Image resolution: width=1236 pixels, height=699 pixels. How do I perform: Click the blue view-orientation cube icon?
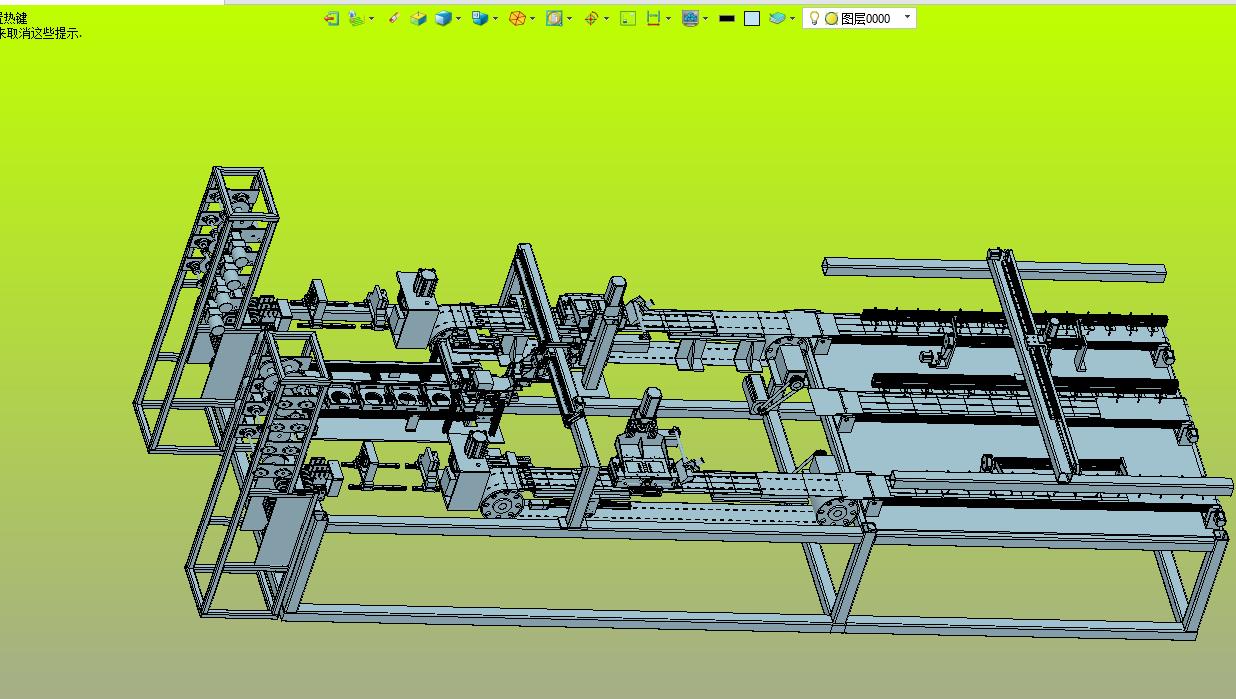click(480, 18)
